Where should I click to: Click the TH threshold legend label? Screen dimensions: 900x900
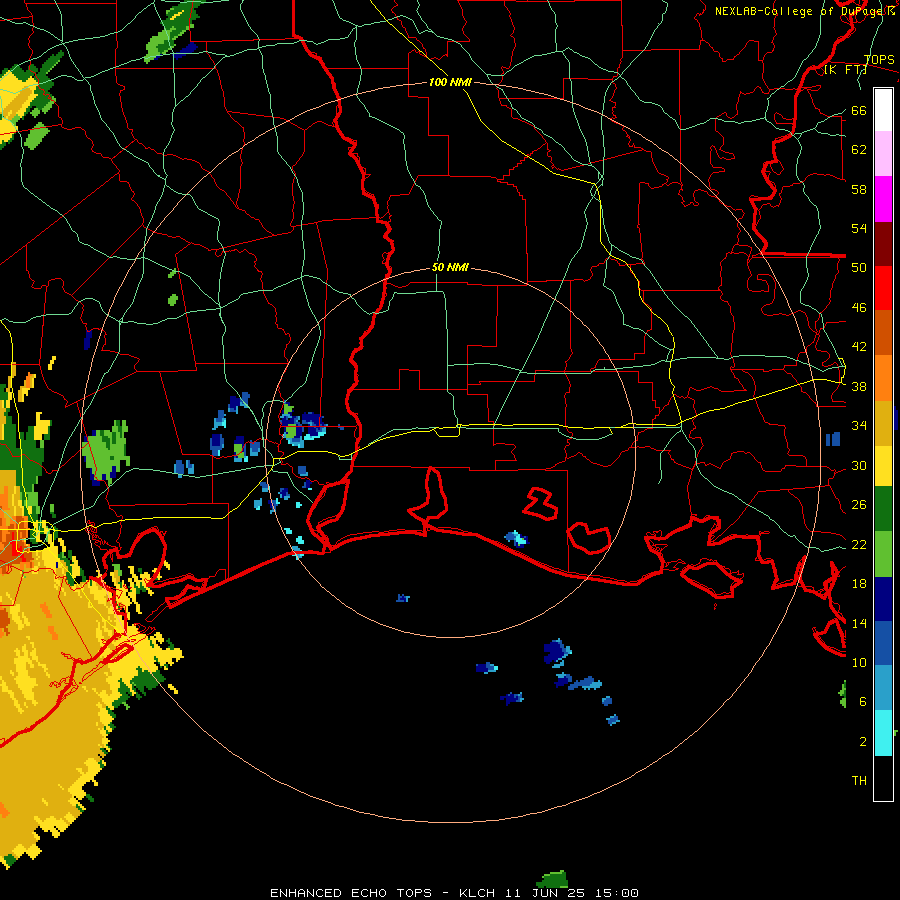click(x=859, y=781)
